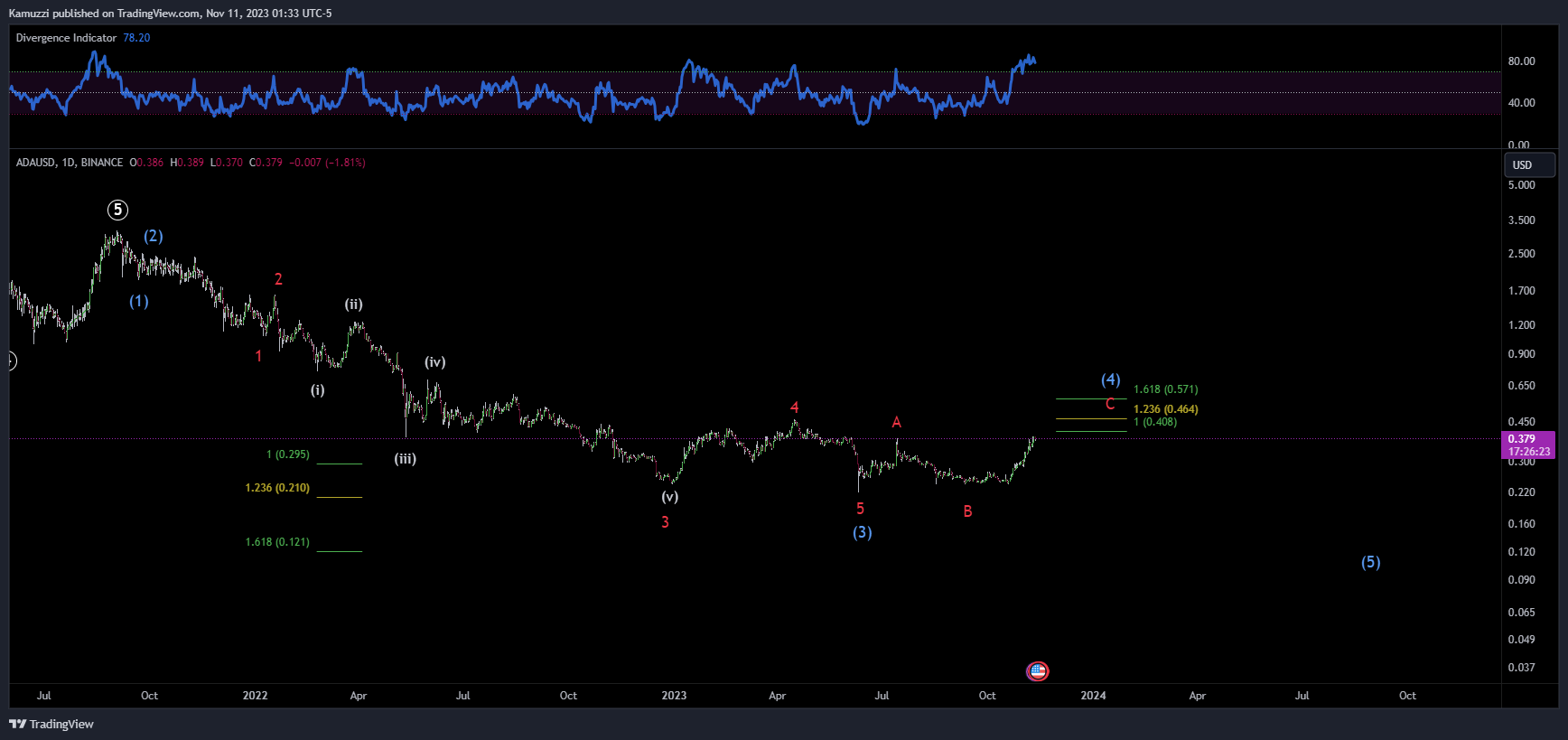Image resolution: width=1568 pixels, height=740 pixels.
Task: Select the blue (5) projected wave label
Action: pyautogui.click(x=1371, y=562)
